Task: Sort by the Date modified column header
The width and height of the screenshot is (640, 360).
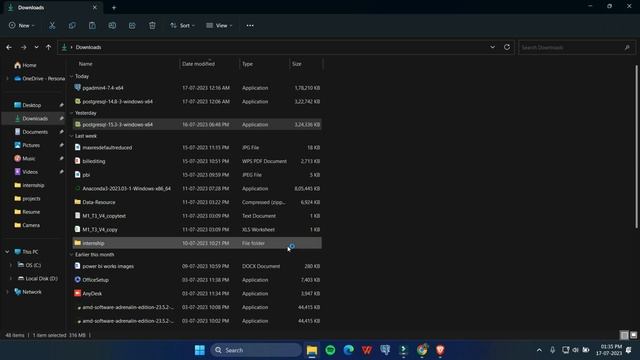Action: pyautogui.click(x=209, y=64)
